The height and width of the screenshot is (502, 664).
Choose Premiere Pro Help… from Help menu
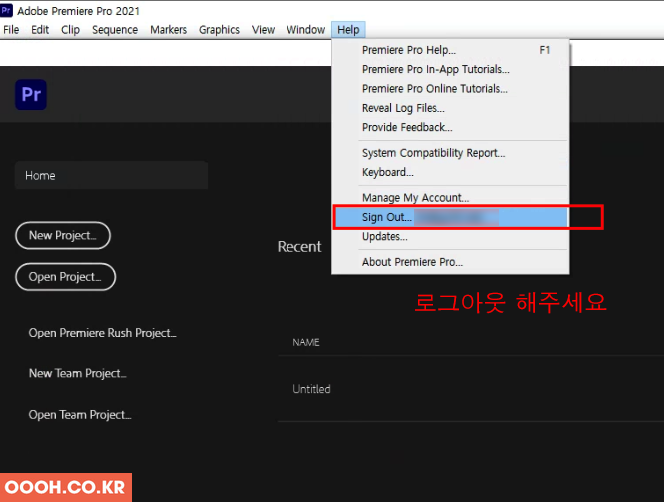450,50
